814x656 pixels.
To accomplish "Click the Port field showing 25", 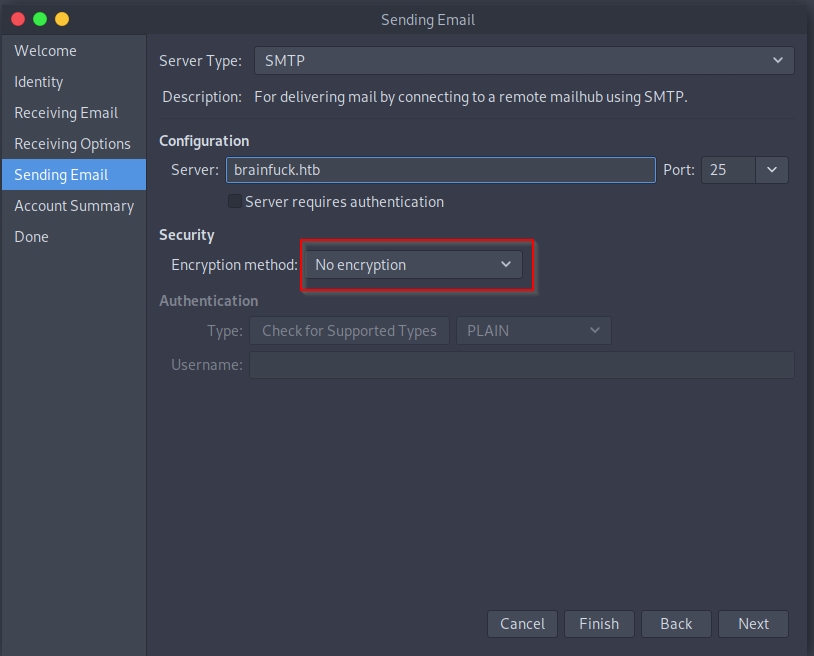I will pos(728,170).
